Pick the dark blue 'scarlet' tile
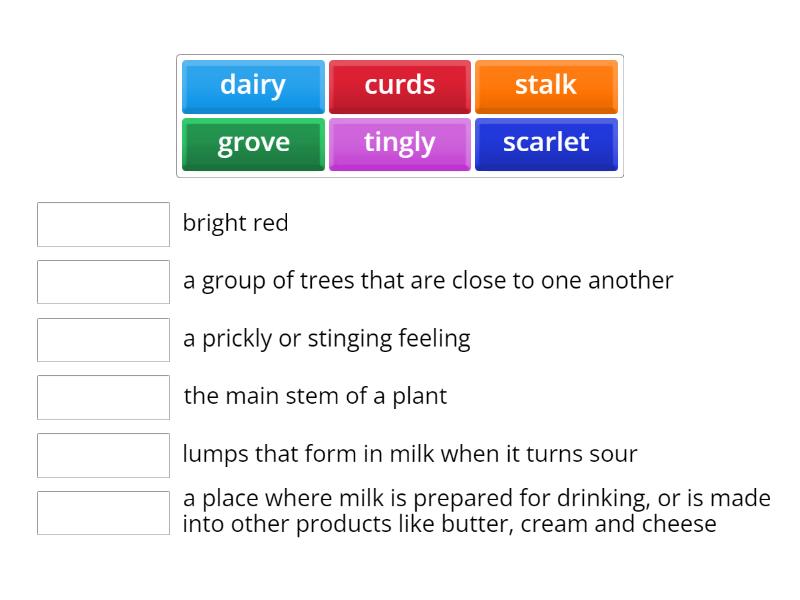The image size is (800, 600). coord(546,143)
